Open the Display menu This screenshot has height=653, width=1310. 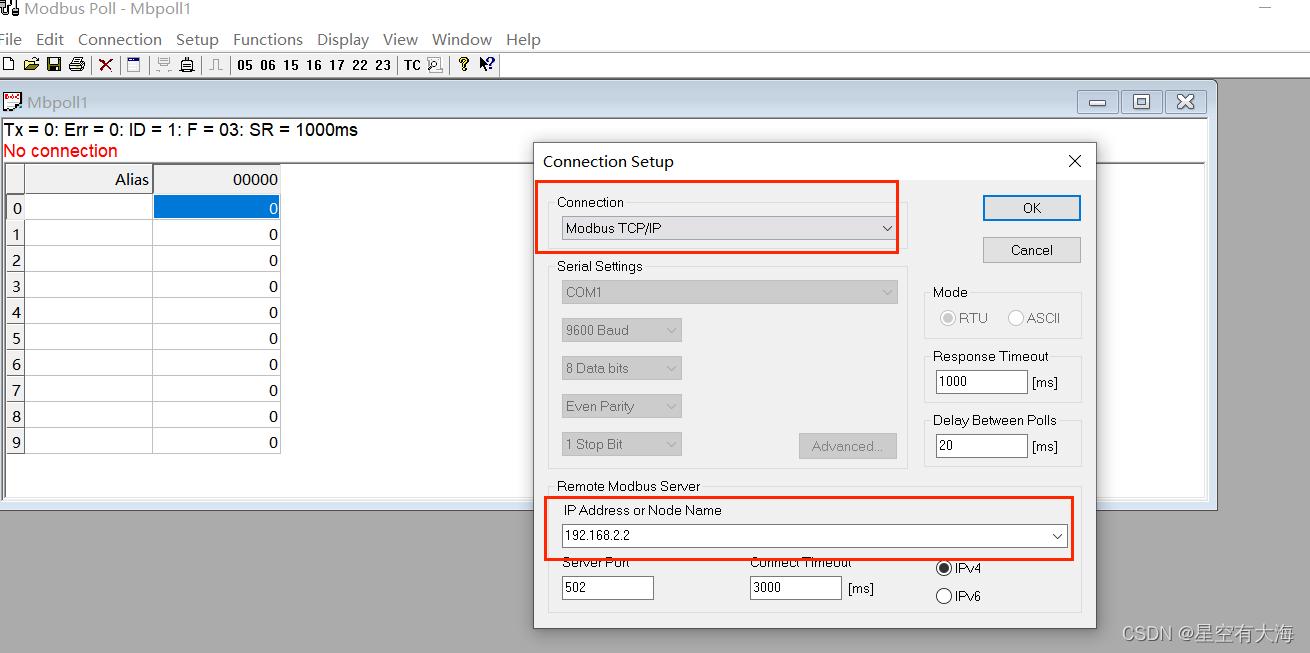tap(343, 40)
